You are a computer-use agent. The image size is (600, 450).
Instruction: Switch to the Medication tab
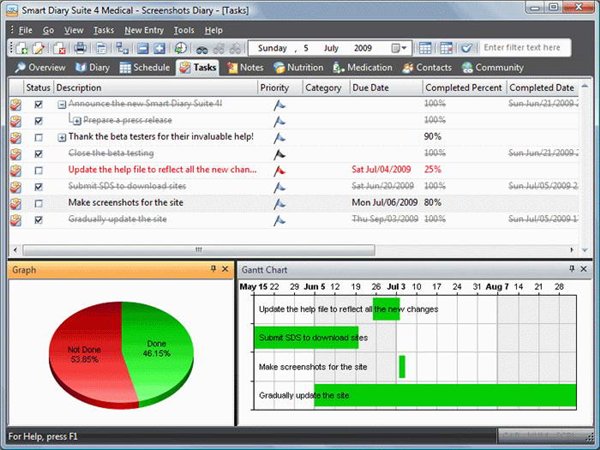coord(362,68)
